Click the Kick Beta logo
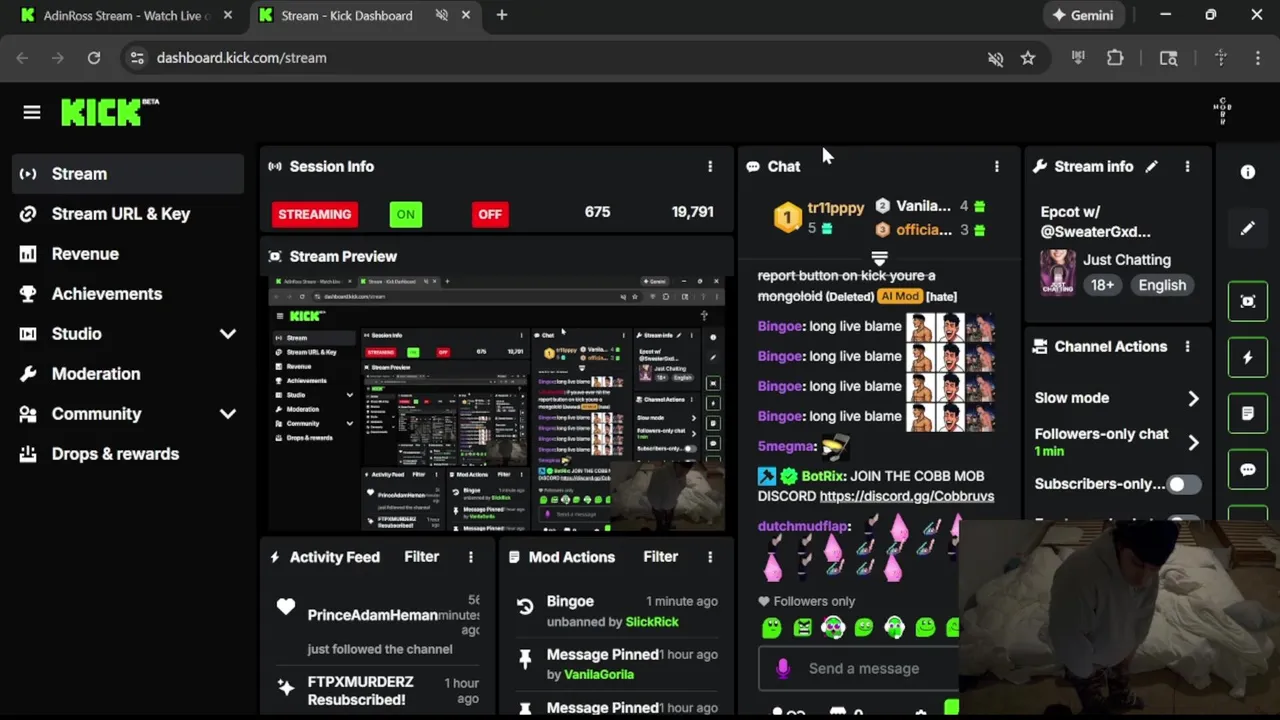The width and height of the screenshot is (1280, 720). click(x=110, y=112)
